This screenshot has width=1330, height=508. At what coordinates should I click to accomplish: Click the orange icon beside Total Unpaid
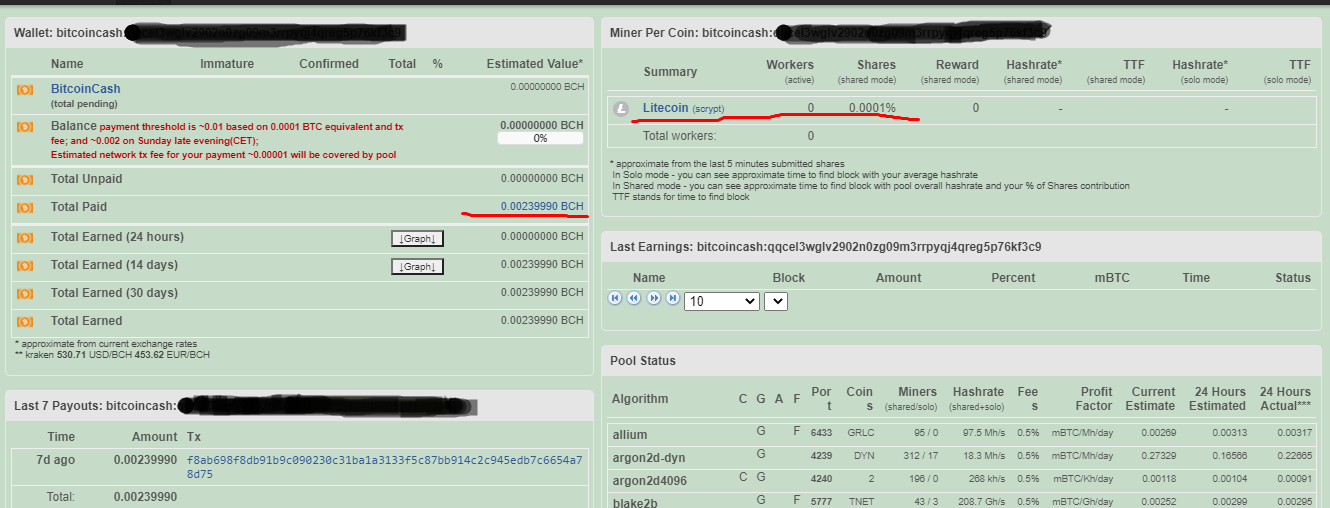pyautogui.click(x=25, y=179)
